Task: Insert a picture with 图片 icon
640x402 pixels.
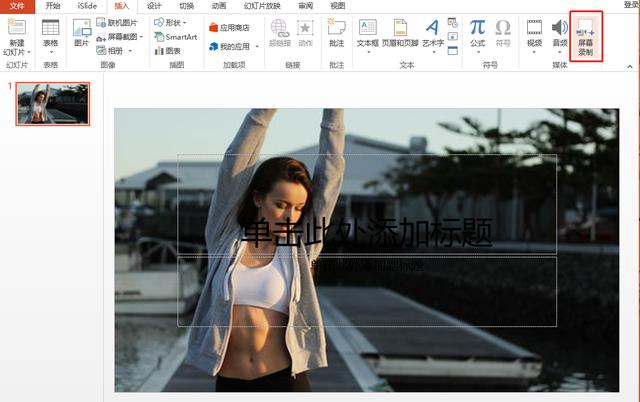Action: tap(80, 34)
